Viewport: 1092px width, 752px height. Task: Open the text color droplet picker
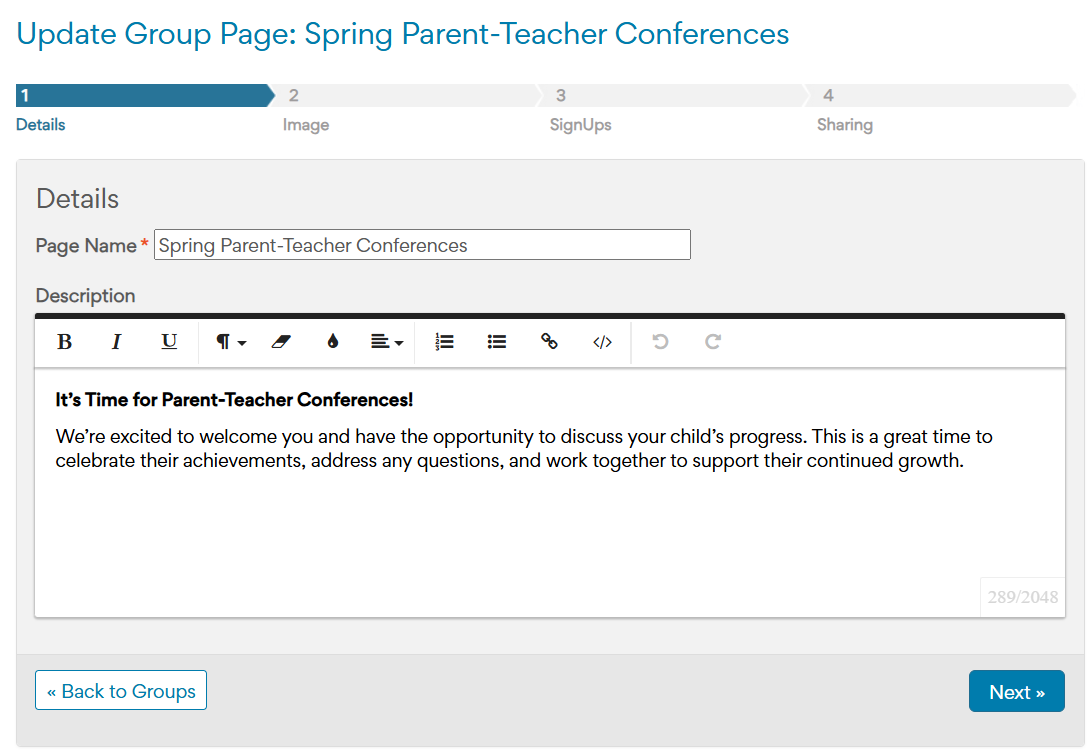pyautogui.click(x=333, y=342)
